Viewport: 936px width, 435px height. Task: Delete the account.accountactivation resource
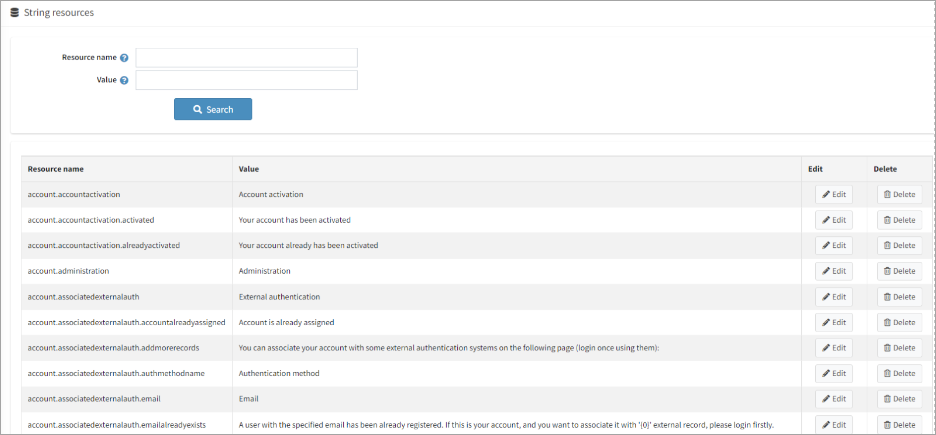[899, 194]
